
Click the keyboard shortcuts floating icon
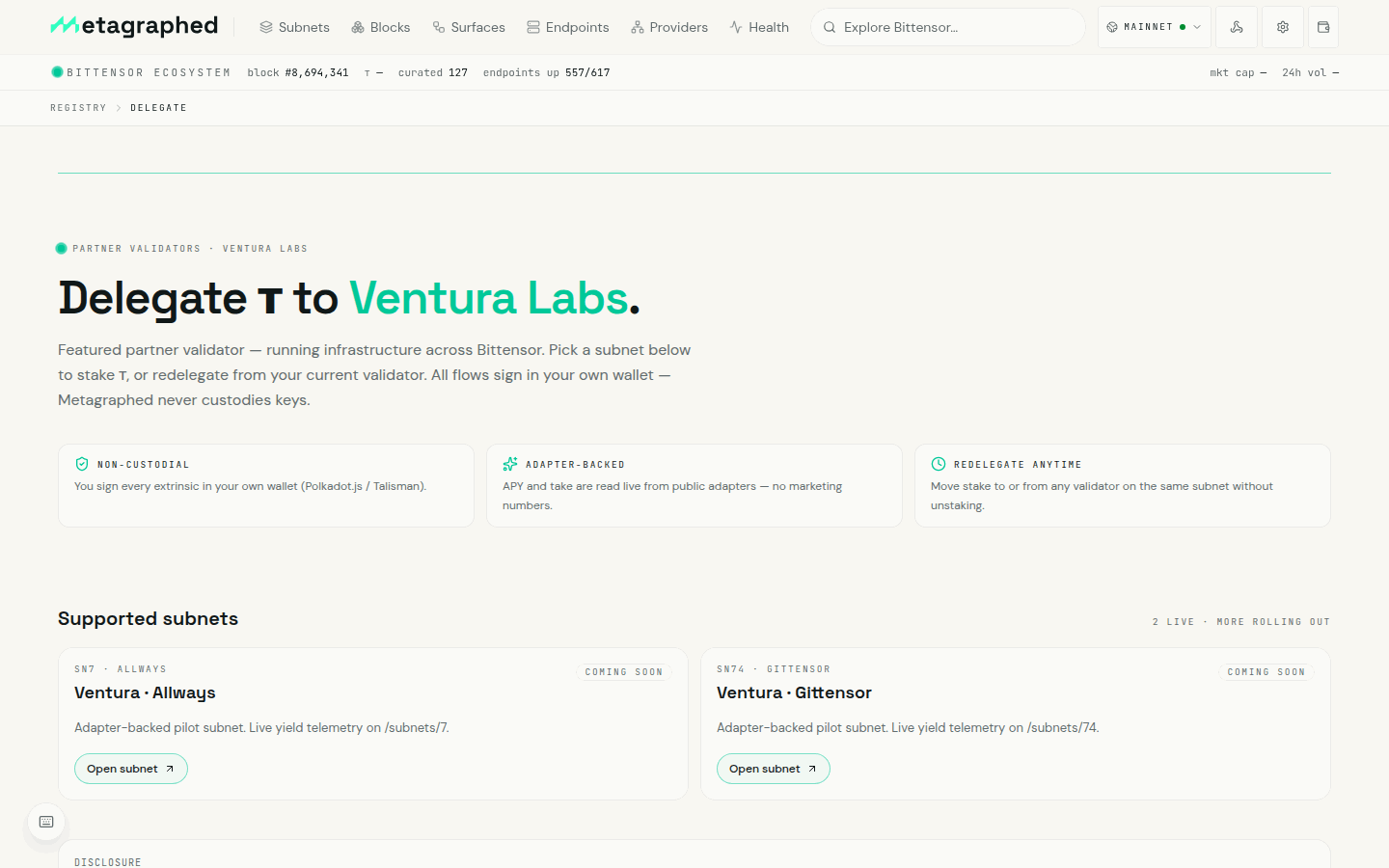coord(46,822)
